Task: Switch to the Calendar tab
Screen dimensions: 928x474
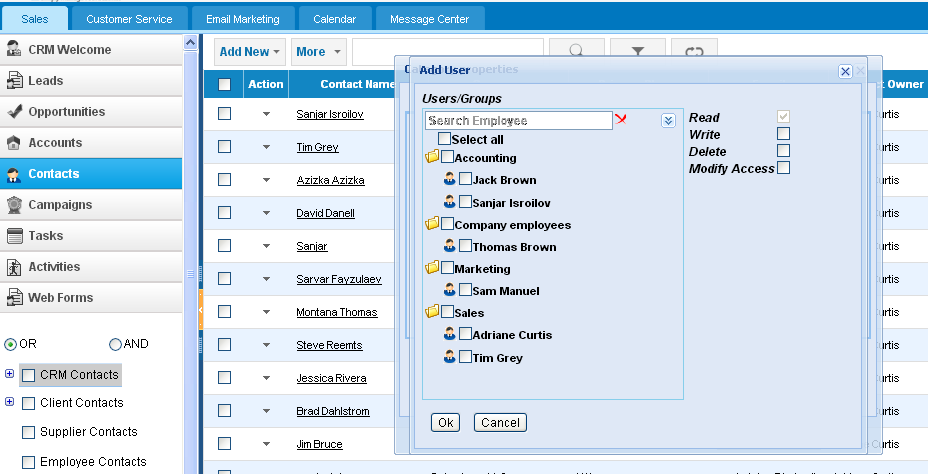Action: click(x=335, y=19)
